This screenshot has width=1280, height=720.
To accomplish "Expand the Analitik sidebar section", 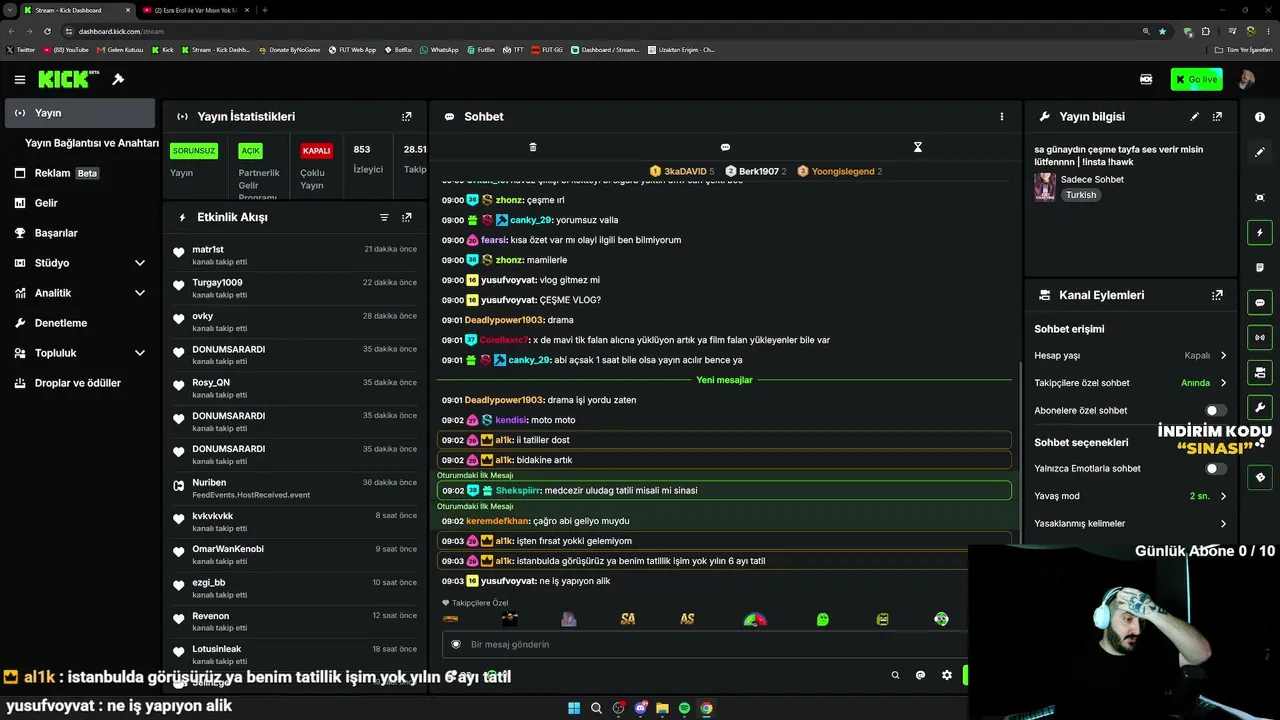I will tap(140, 293).
